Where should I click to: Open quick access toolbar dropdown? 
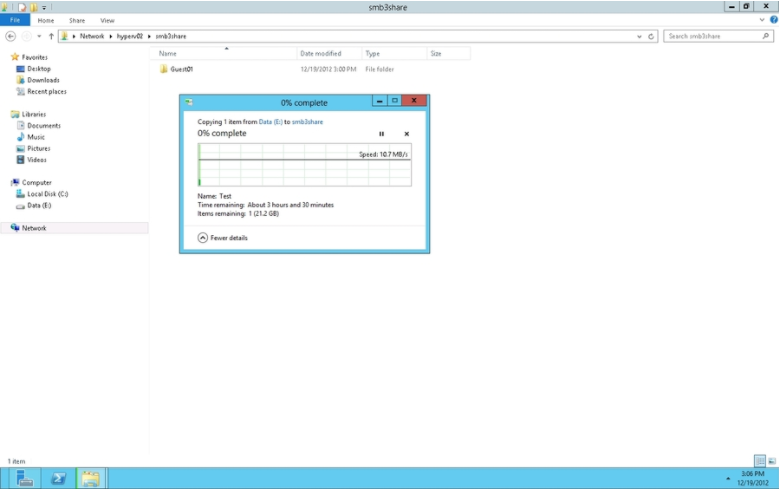point(44,7)
